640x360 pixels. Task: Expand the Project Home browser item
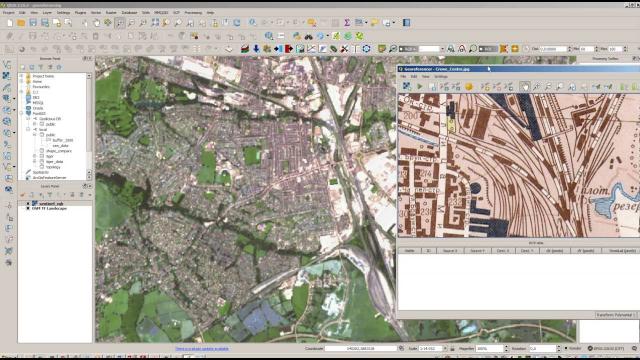tap(22, 76)
